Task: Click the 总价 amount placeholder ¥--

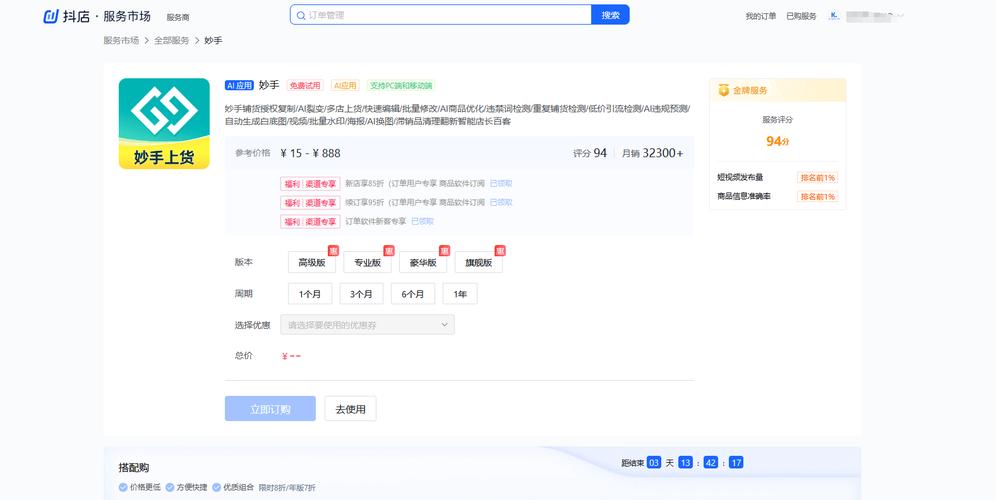Action: coord(291,356)
